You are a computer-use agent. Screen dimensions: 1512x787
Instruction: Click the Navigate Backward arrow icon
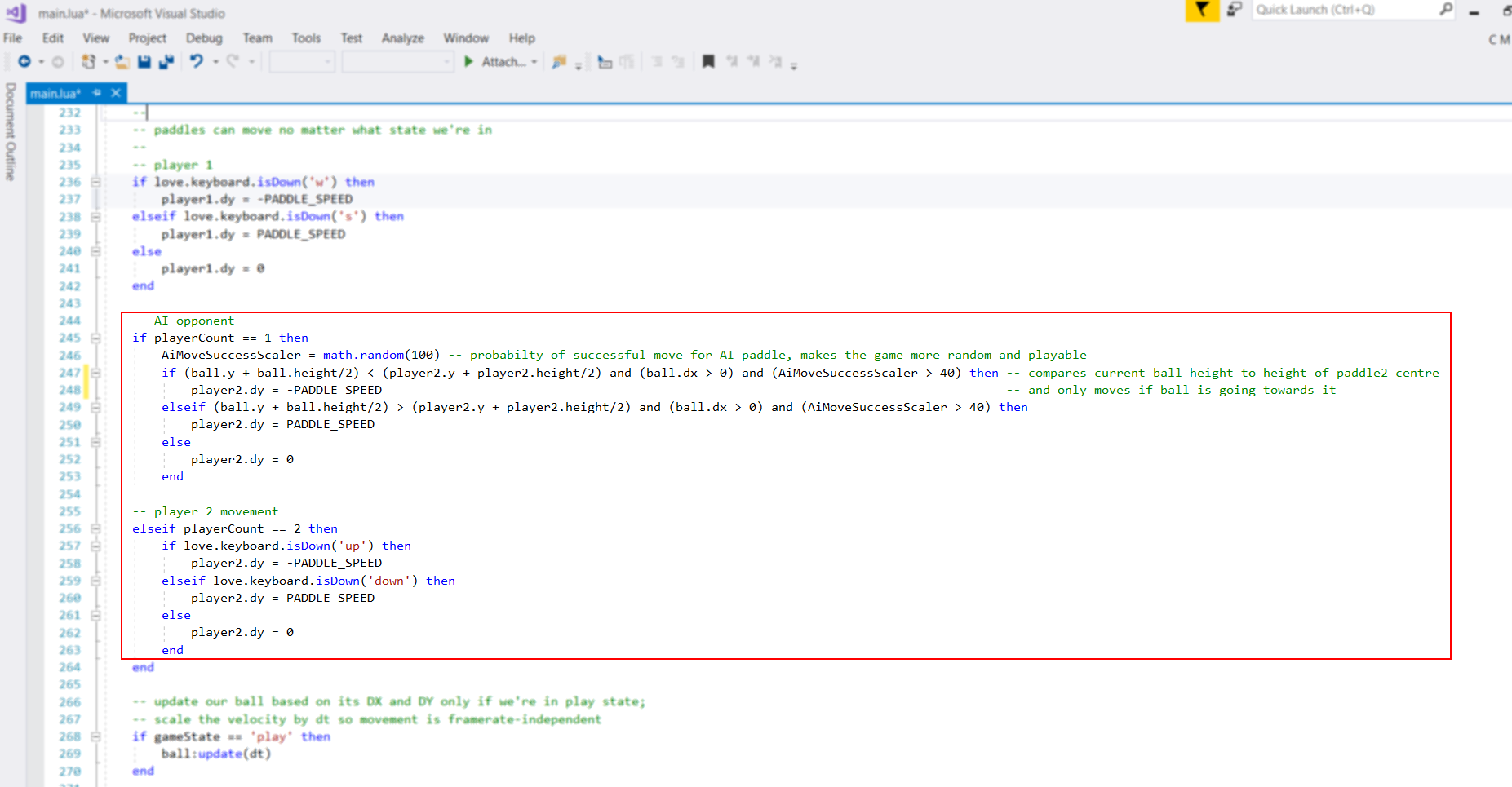(x=24, y=62)
